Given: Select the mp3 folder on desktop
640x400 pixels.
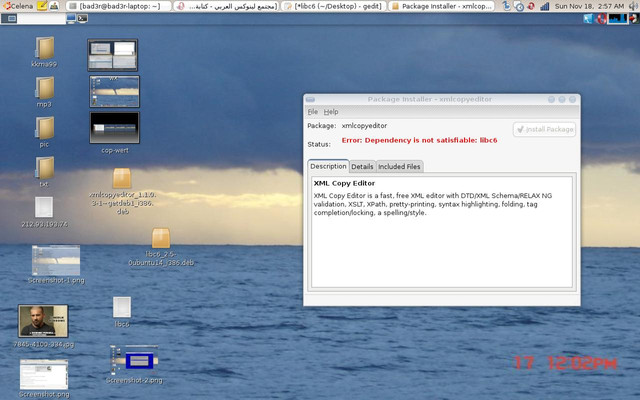Looking at the screenshot, I should [x=44, y=92].
